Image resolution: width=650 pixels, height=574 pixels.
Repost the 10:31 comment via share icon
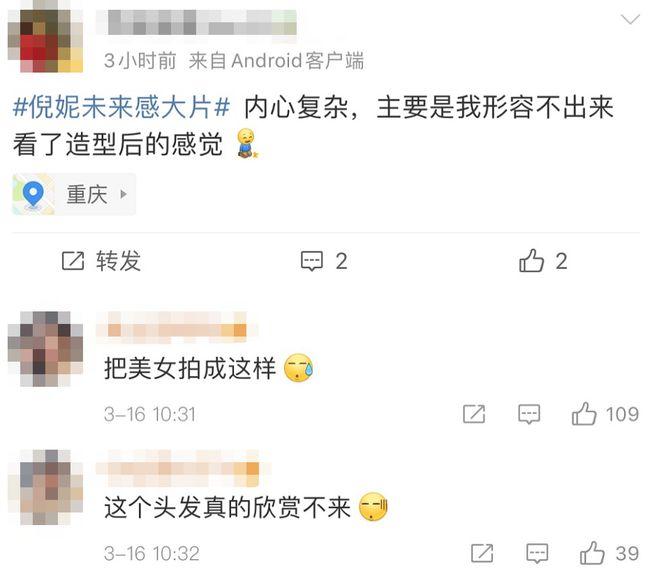(474, 414)
